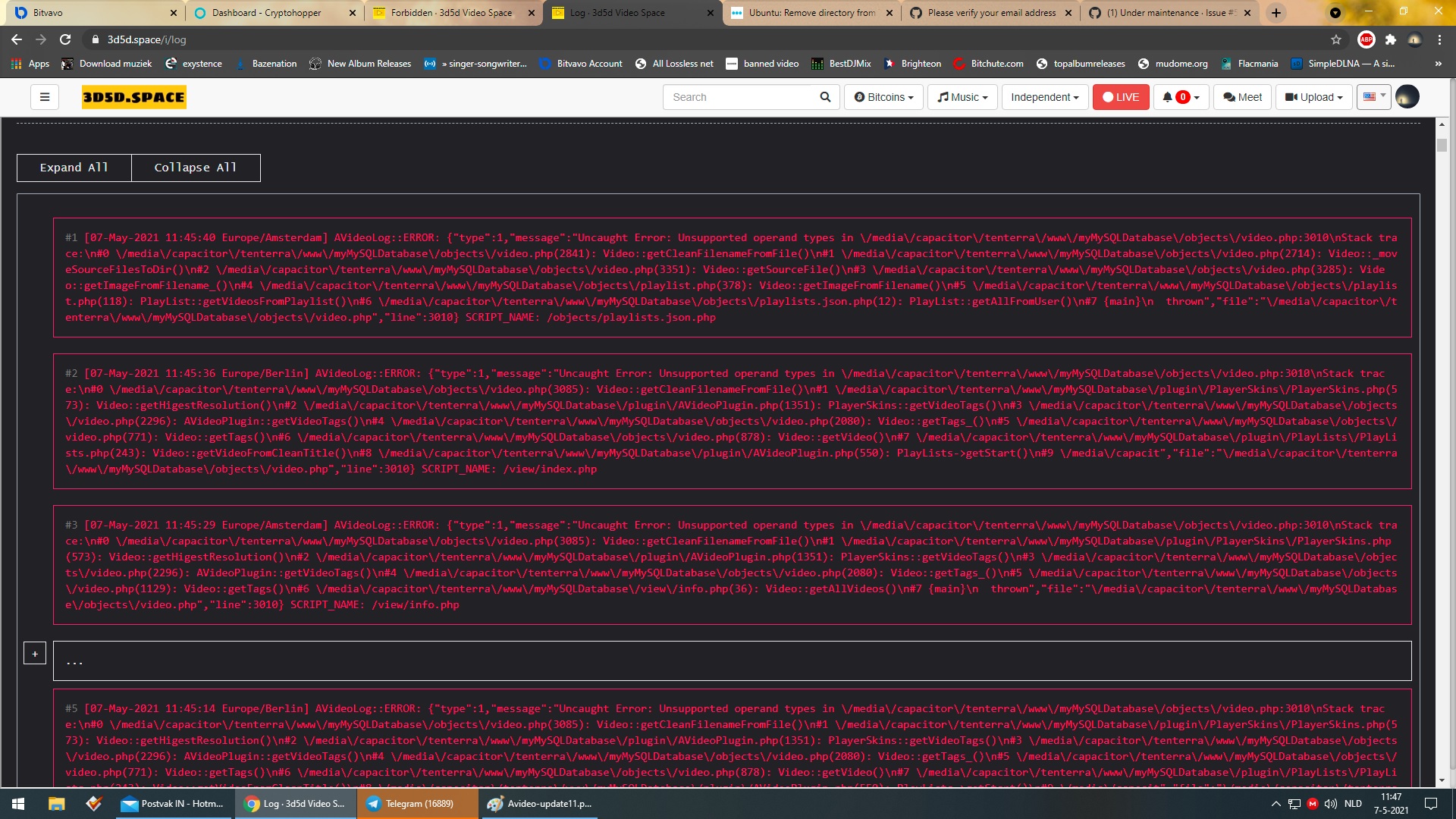1456x819 pixels.
Task: Open the Independent menu
Action: [1044, 97]
